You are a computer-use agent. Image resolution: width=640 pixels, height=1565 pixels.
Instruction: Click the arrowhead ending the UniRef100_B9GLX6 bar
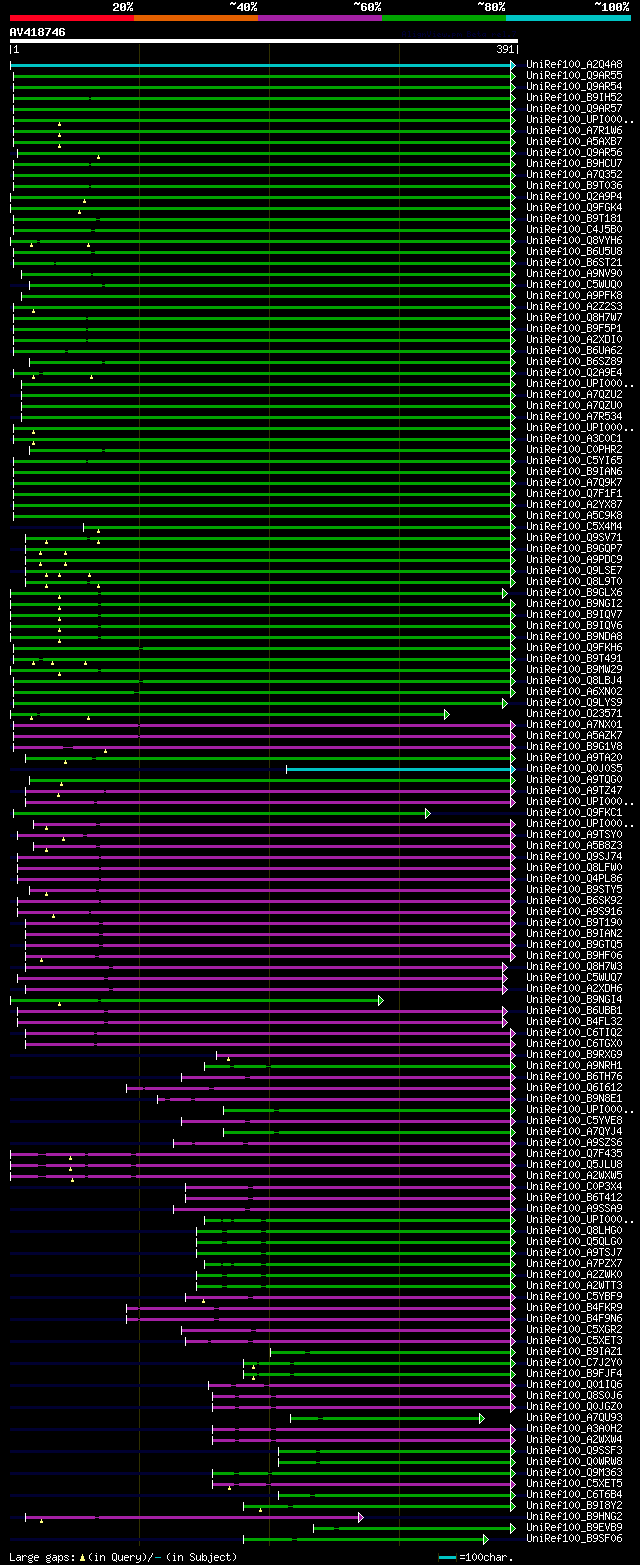tap(506, 593)
